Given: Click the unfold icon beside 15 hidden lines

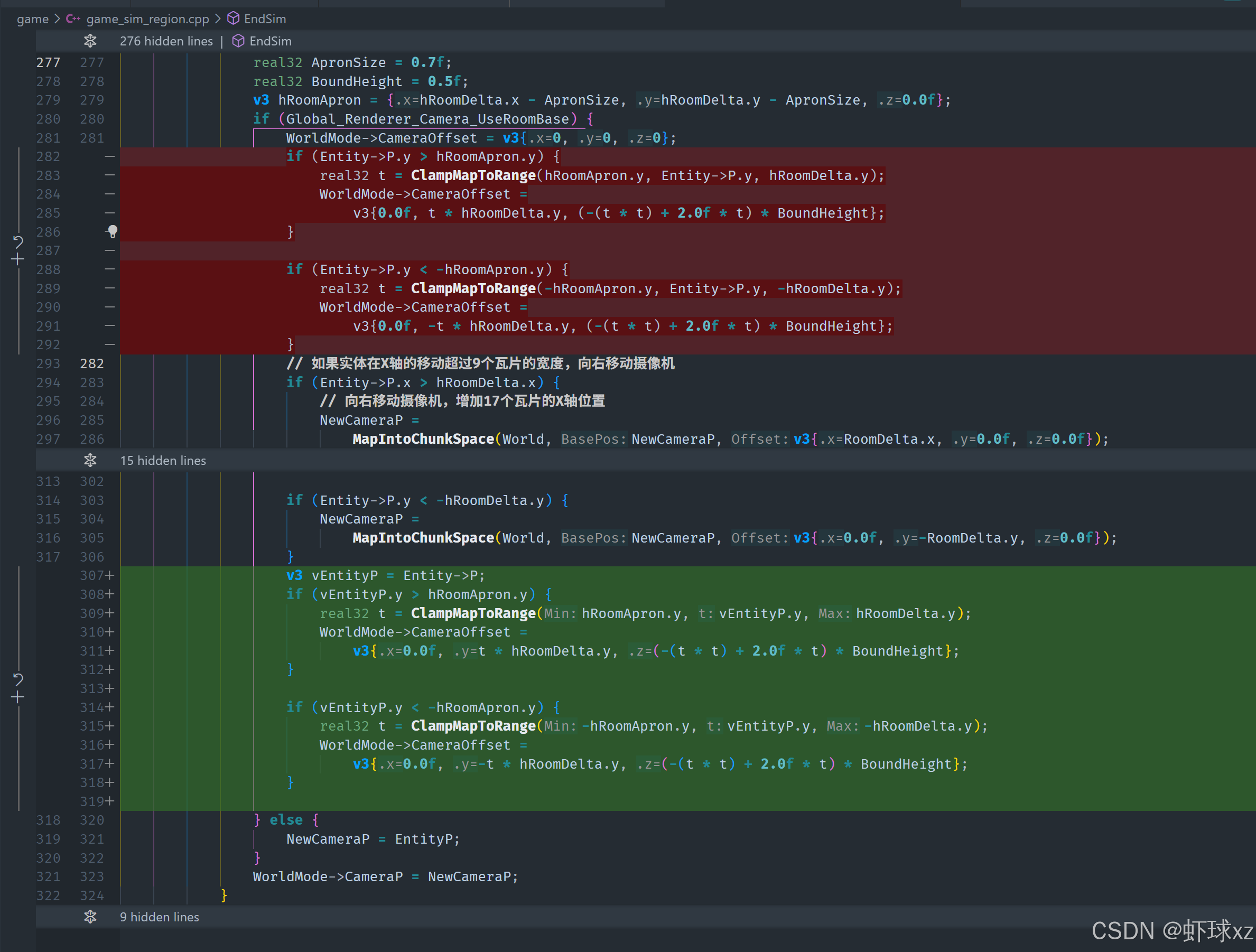Looking at the screenshot, I should (90, 460).
